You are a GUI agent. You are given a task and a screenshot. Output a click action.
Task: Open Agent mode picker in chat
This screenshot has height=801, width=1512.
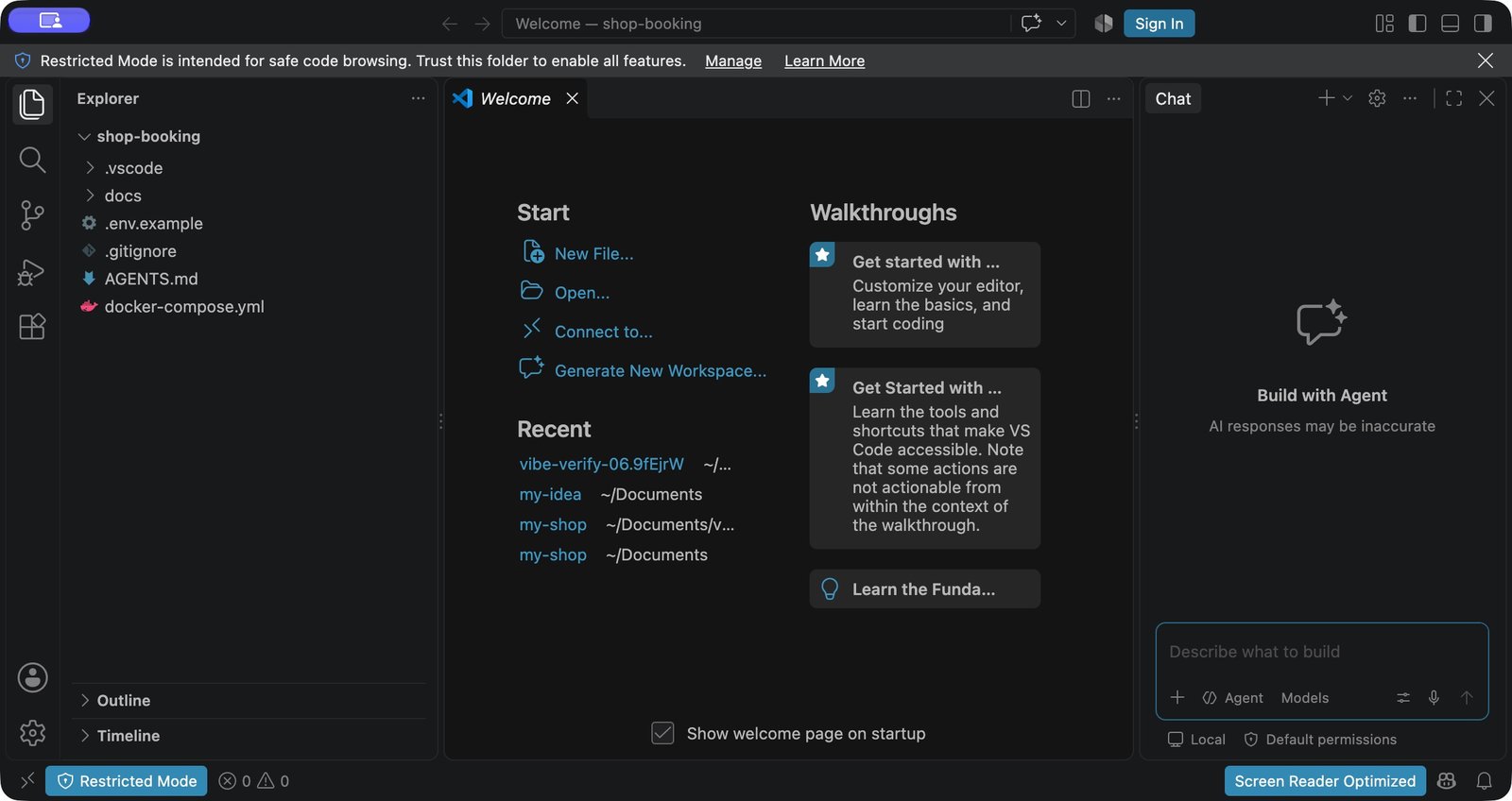click(1232, 698)
